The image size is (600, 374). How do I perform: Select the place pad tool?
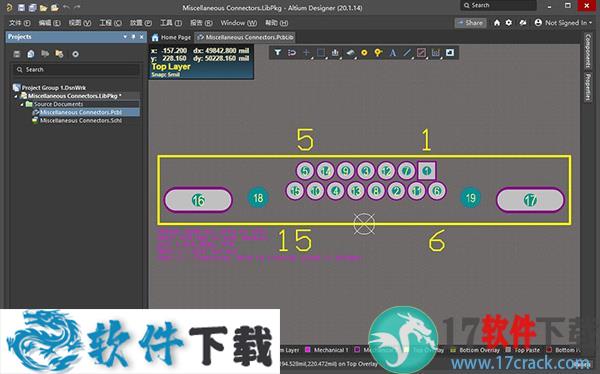364,52
